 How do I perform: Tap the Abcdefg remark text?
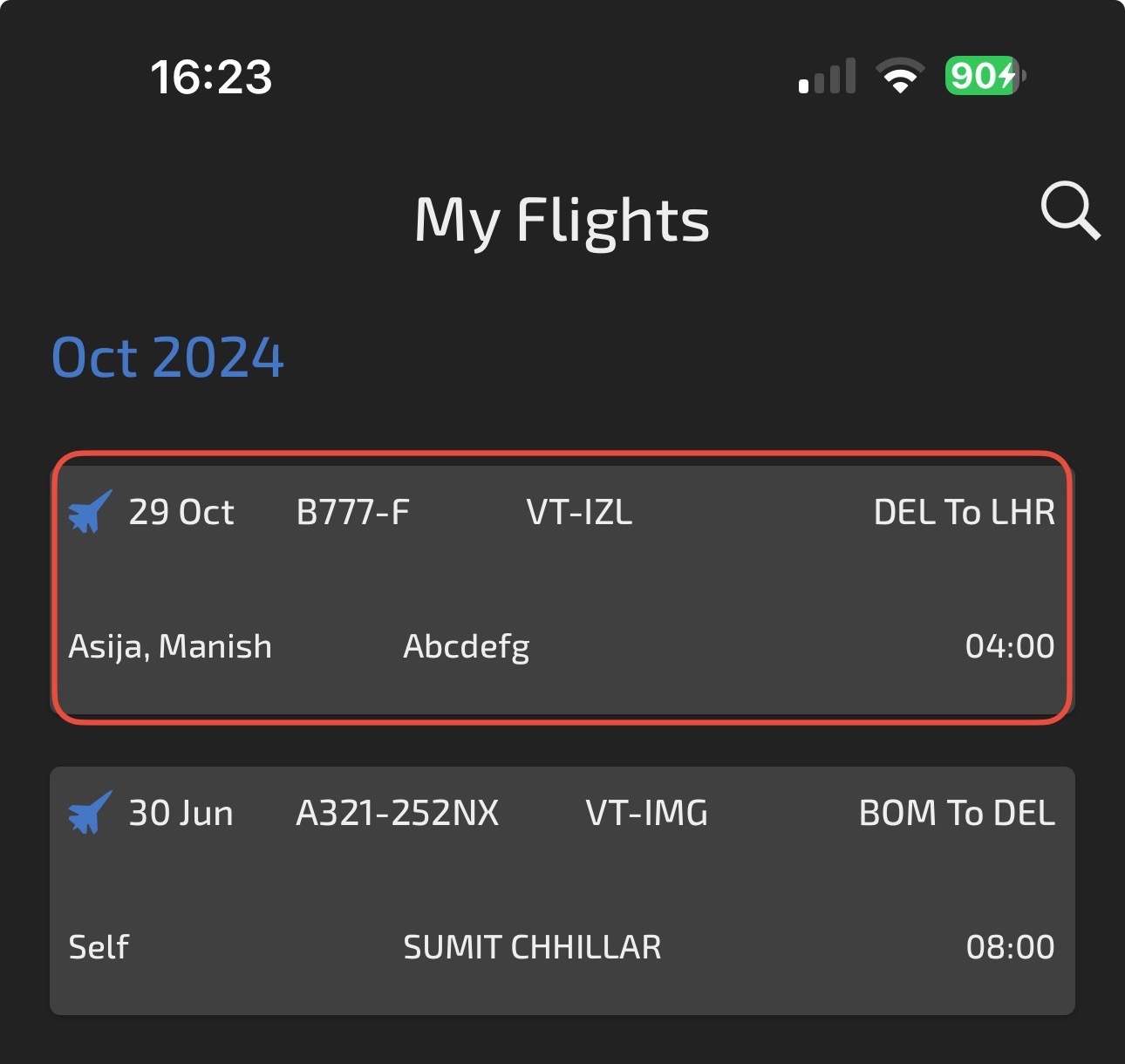pyautogui.click(x=467, y=647)
